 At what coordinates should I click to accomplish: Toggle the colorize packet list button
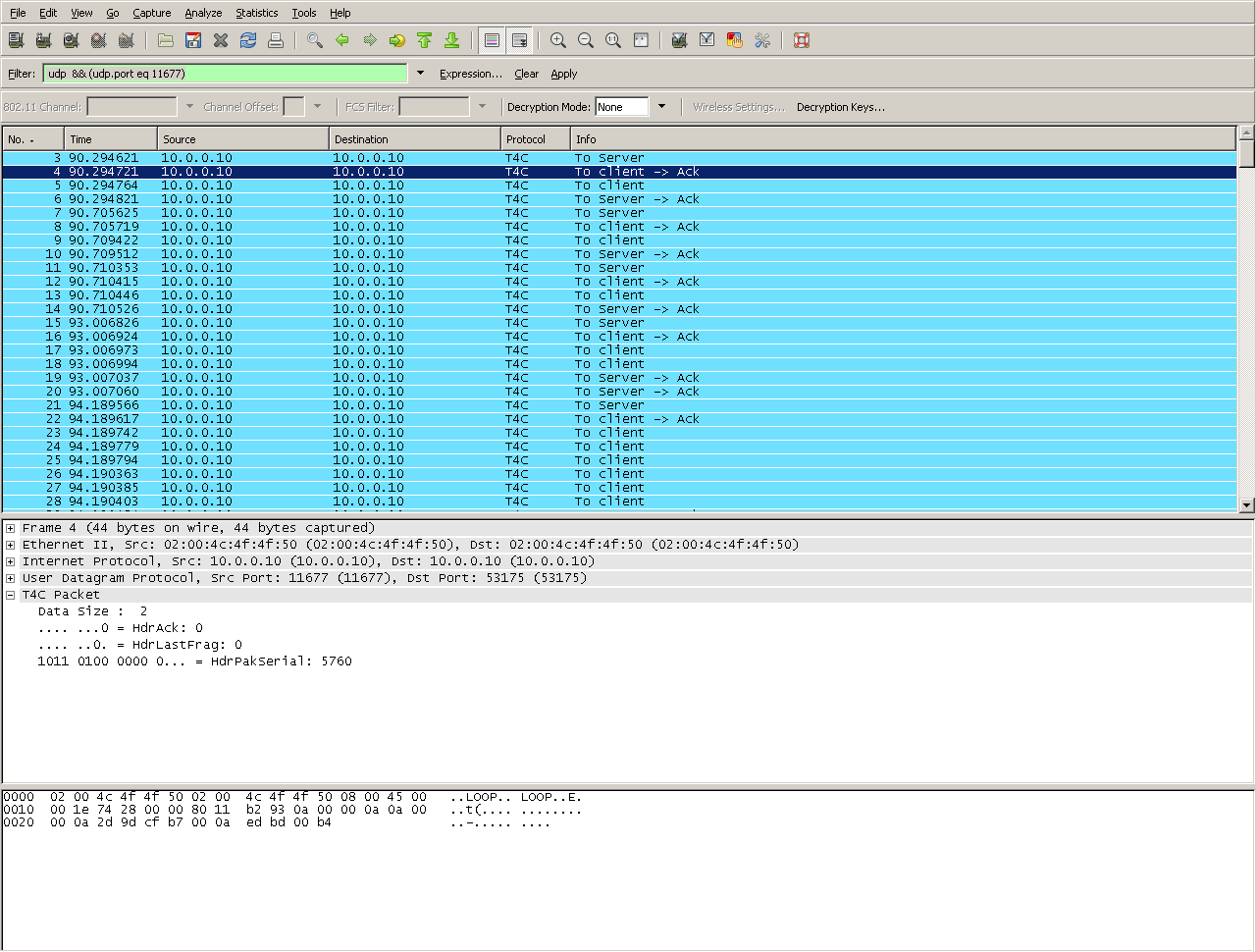point(492,40)
